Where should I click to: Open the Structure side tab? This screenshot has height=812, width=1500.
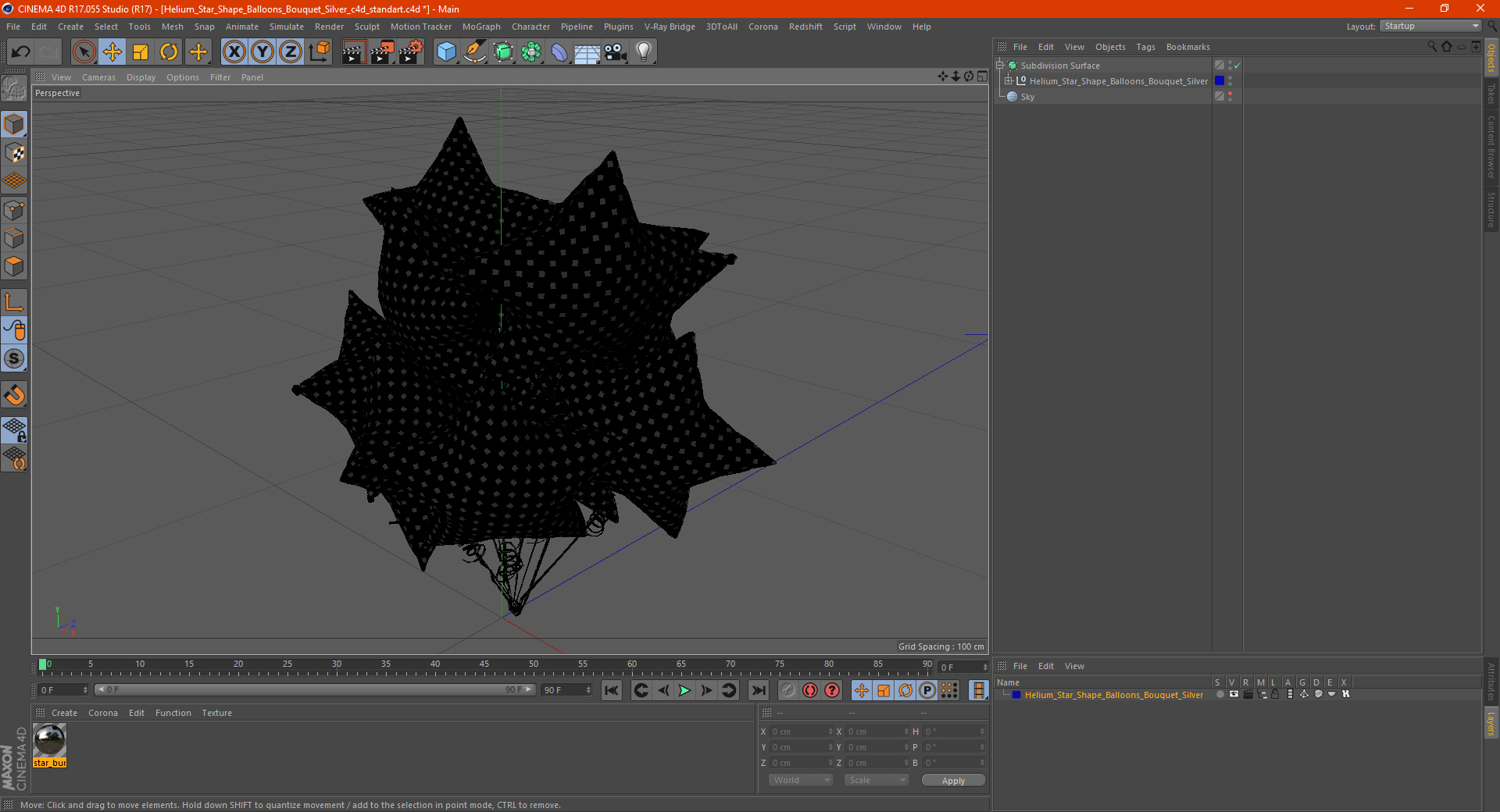(1491, 209)
